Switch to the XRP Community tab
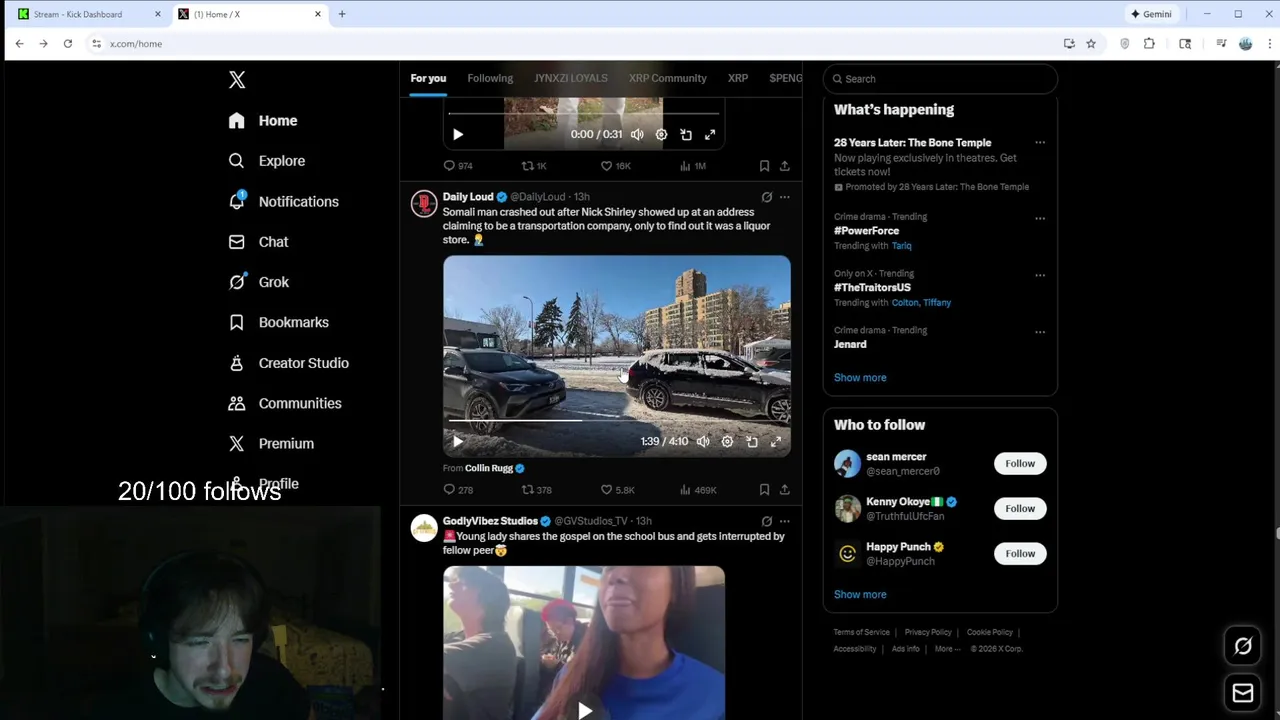Viewport: 1280px width, 720px height. click(x=667, y=78)
